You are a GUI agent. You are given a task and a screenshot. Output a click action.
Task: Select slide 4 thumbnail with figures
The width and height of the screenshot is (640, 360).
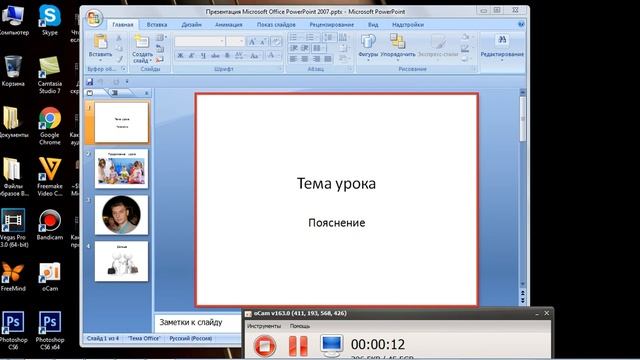tap(121, 261)
